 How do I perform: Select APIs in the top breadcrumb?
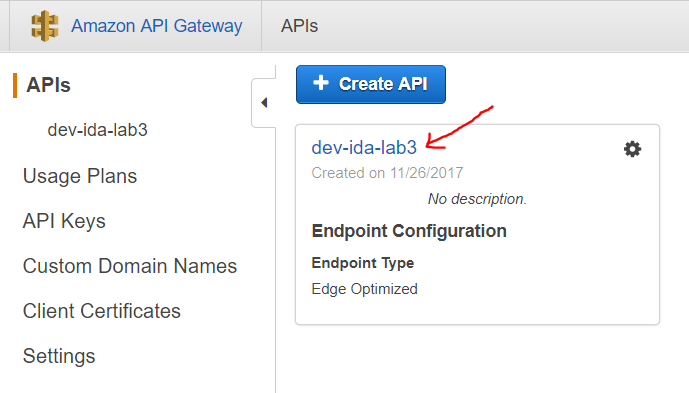pos(299,26)
